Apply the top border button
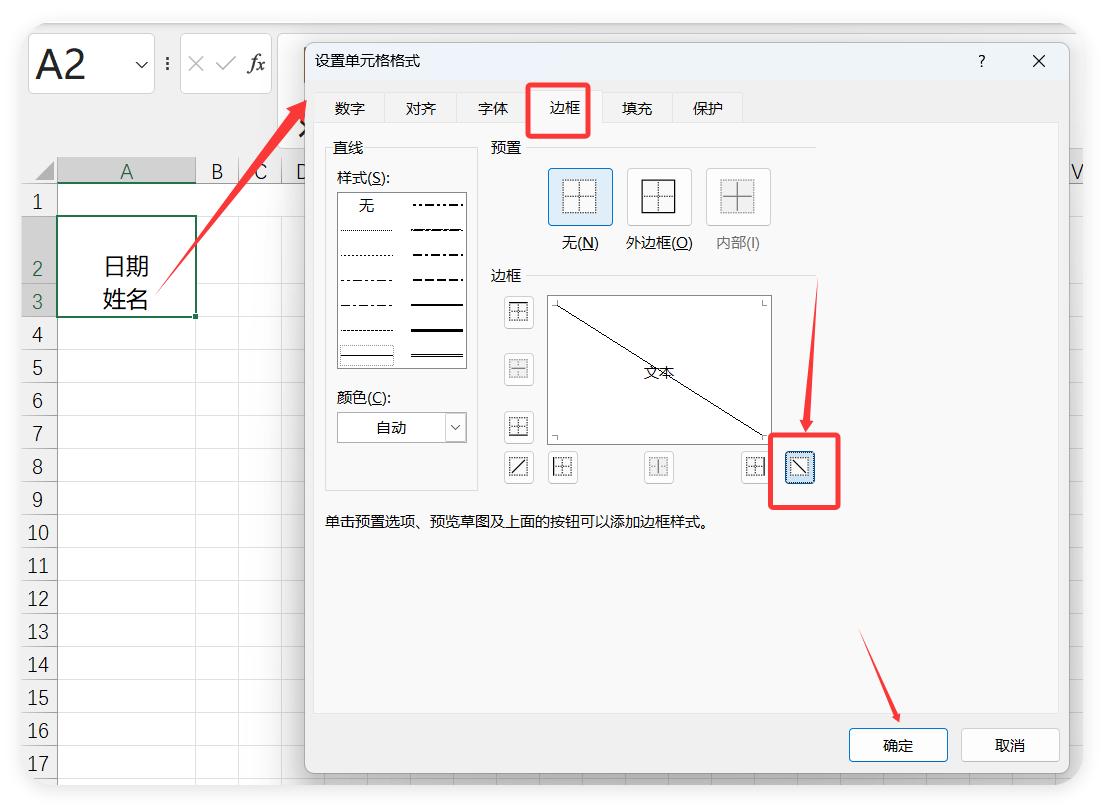The height and width of the screenshot is (806, 1104). click(518, 312)
